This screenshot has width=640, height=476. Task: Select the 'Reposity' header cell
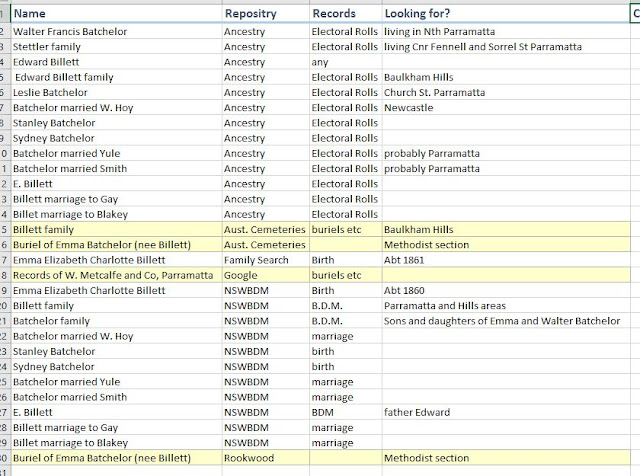pos(266,13)
